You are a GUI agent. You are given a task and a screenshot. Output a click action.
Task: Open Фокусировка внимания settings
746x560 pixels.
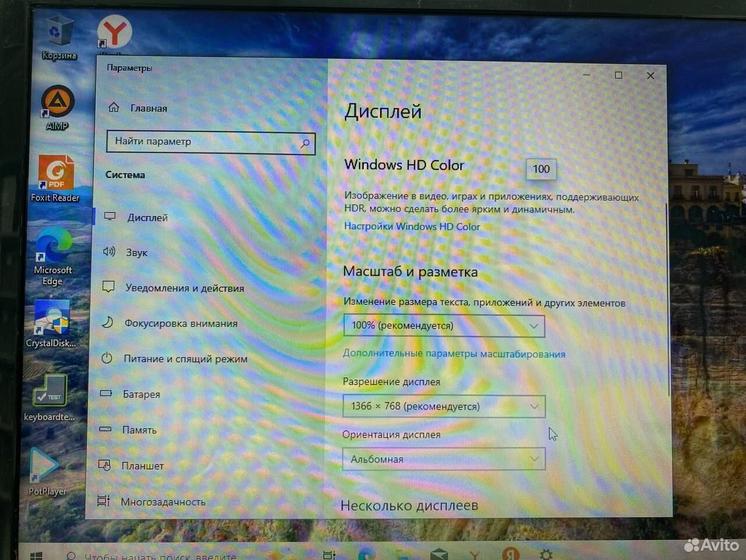click(x=180, y=323)
